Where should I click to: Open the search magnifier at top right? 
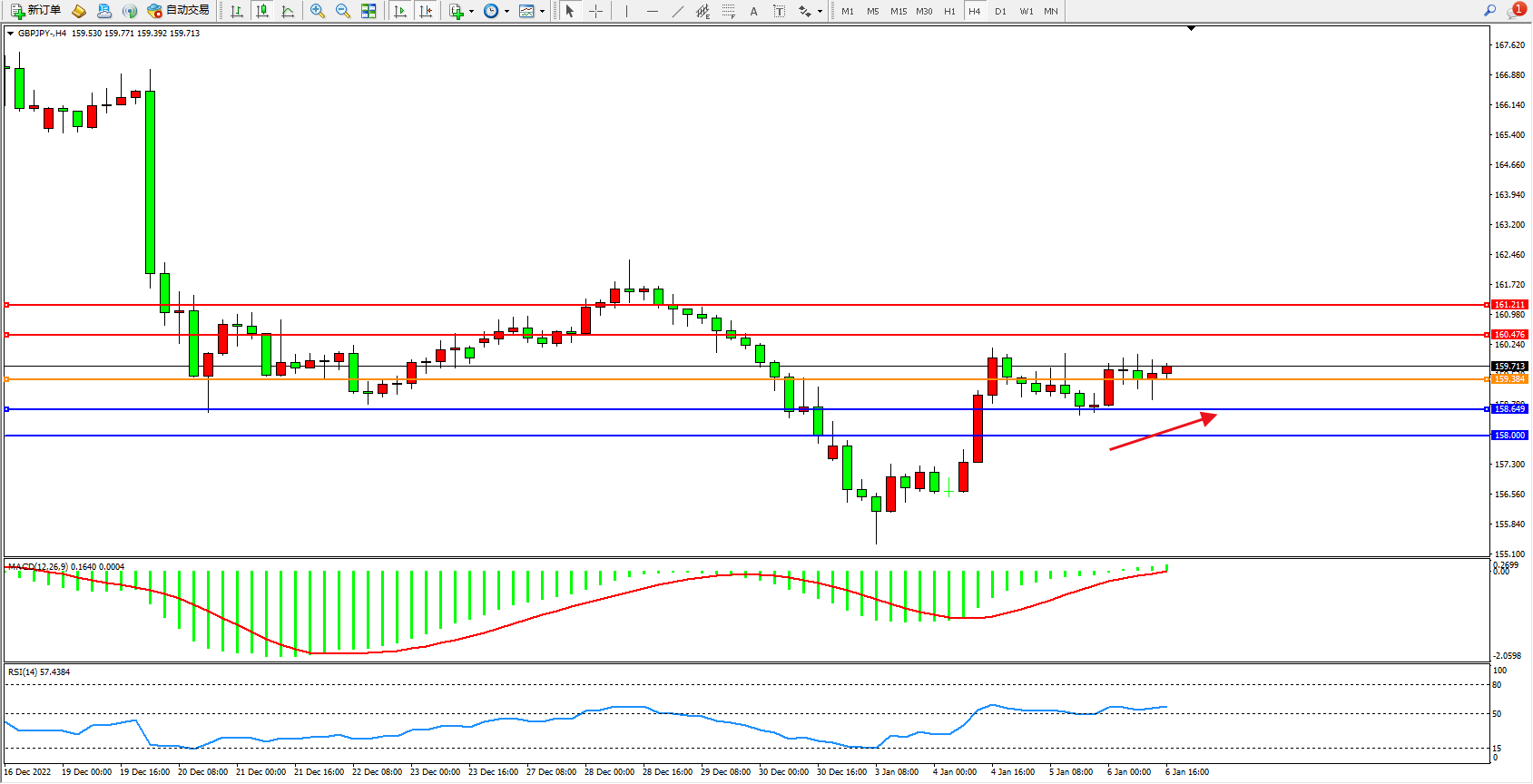tap(1489, 11)
